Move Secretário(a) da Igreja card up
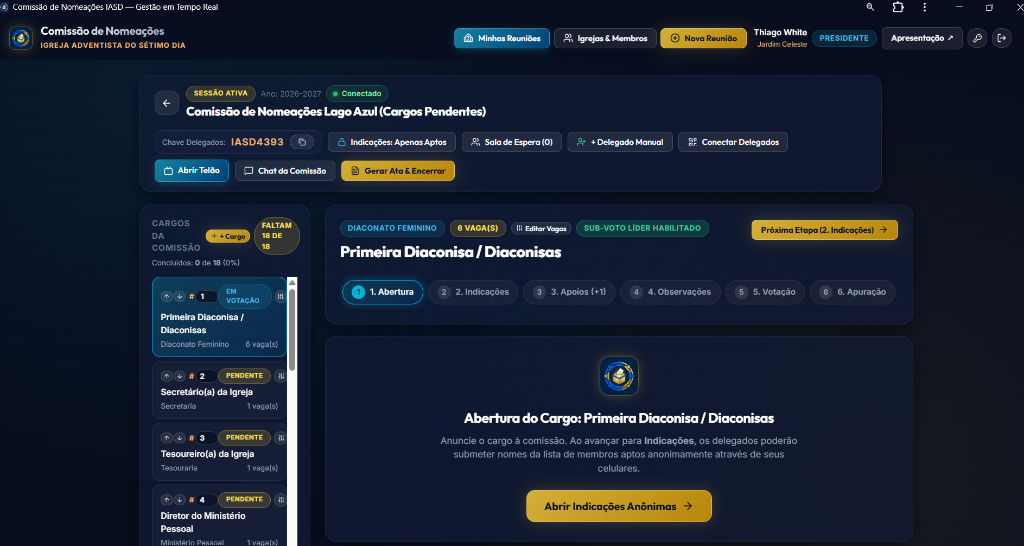 click(x=167, y=376)
